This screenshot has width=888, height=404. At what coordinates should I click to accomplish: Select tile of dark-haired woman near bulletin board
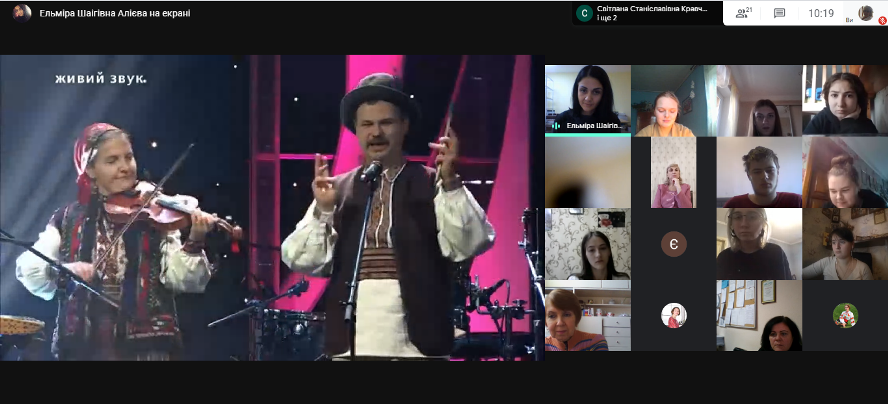click(x=759, y=316)
